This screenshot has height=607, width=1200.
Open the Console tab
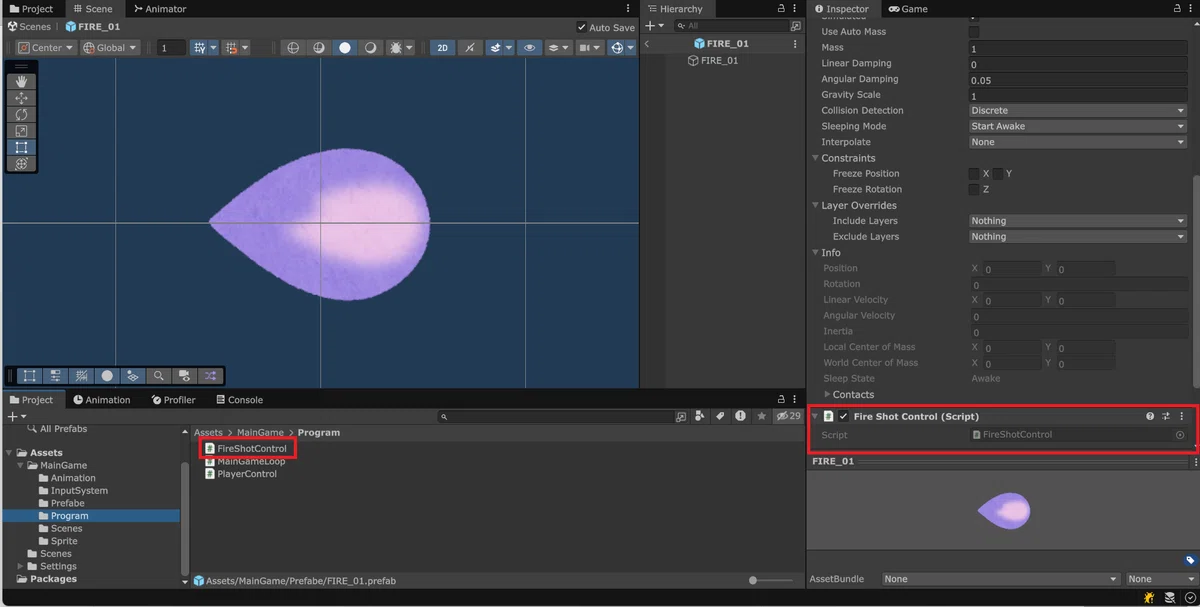[x=238, y=400]
